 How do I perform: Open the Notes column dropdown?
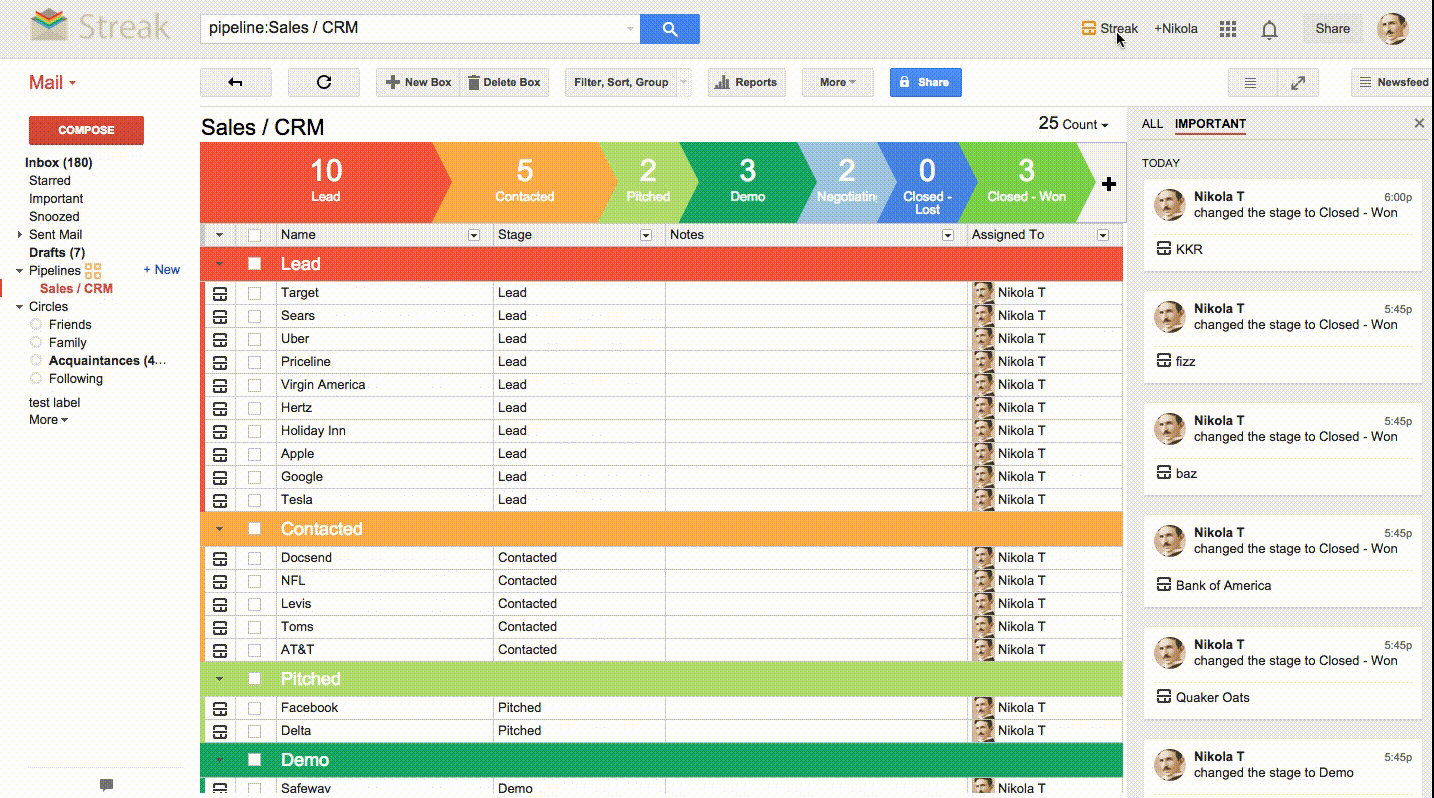click(948, 235)
